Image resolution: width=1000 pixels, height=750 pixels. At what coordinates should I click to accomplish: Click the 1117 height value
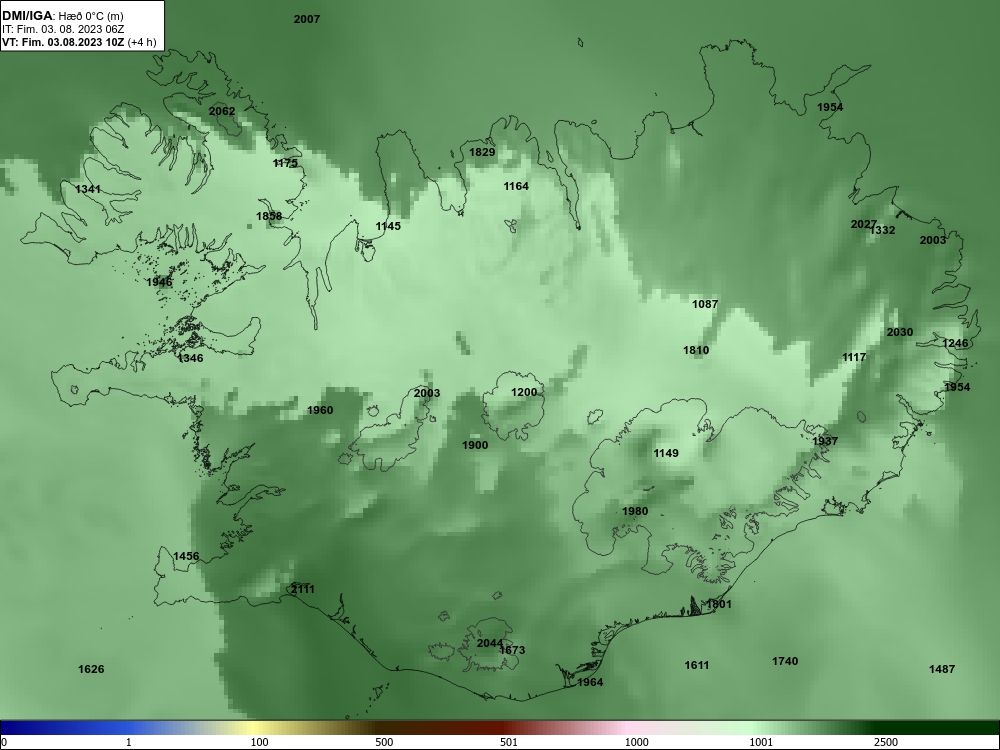[854, 357]
